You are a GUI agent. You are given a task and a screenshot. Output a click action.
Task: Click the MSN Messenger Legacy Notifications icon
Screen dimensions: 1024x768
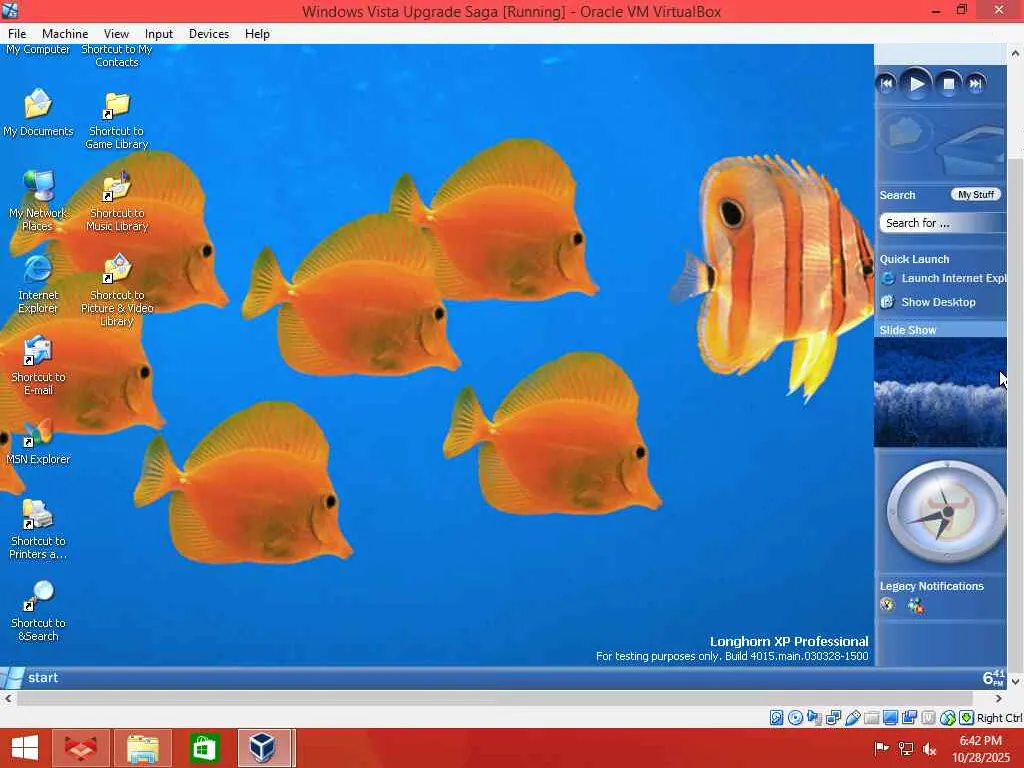point(916,605)
